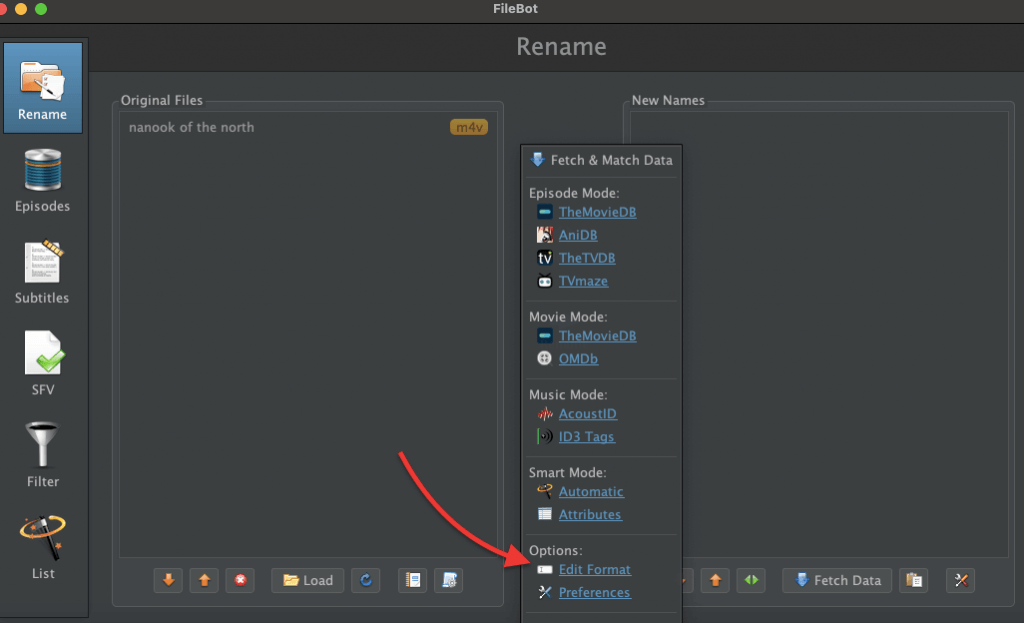Open the List panel with the wand icon
This screenshot has width=1024, height=623.
point(42,547)
